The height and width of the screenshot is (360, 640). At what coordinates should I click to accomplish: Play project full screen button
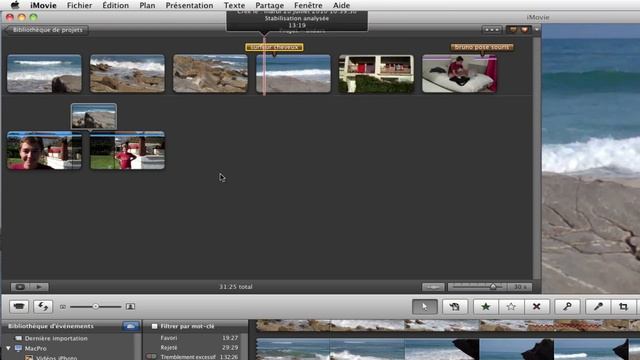pos(20,287)
